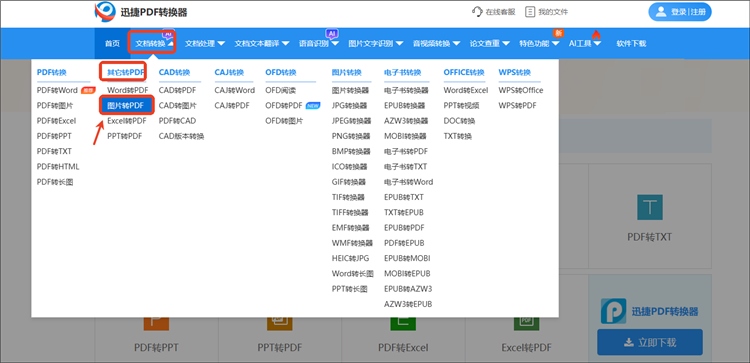Open the CAD转PDF link
This screenshot has width=750, height=363.
coord(177,90)
